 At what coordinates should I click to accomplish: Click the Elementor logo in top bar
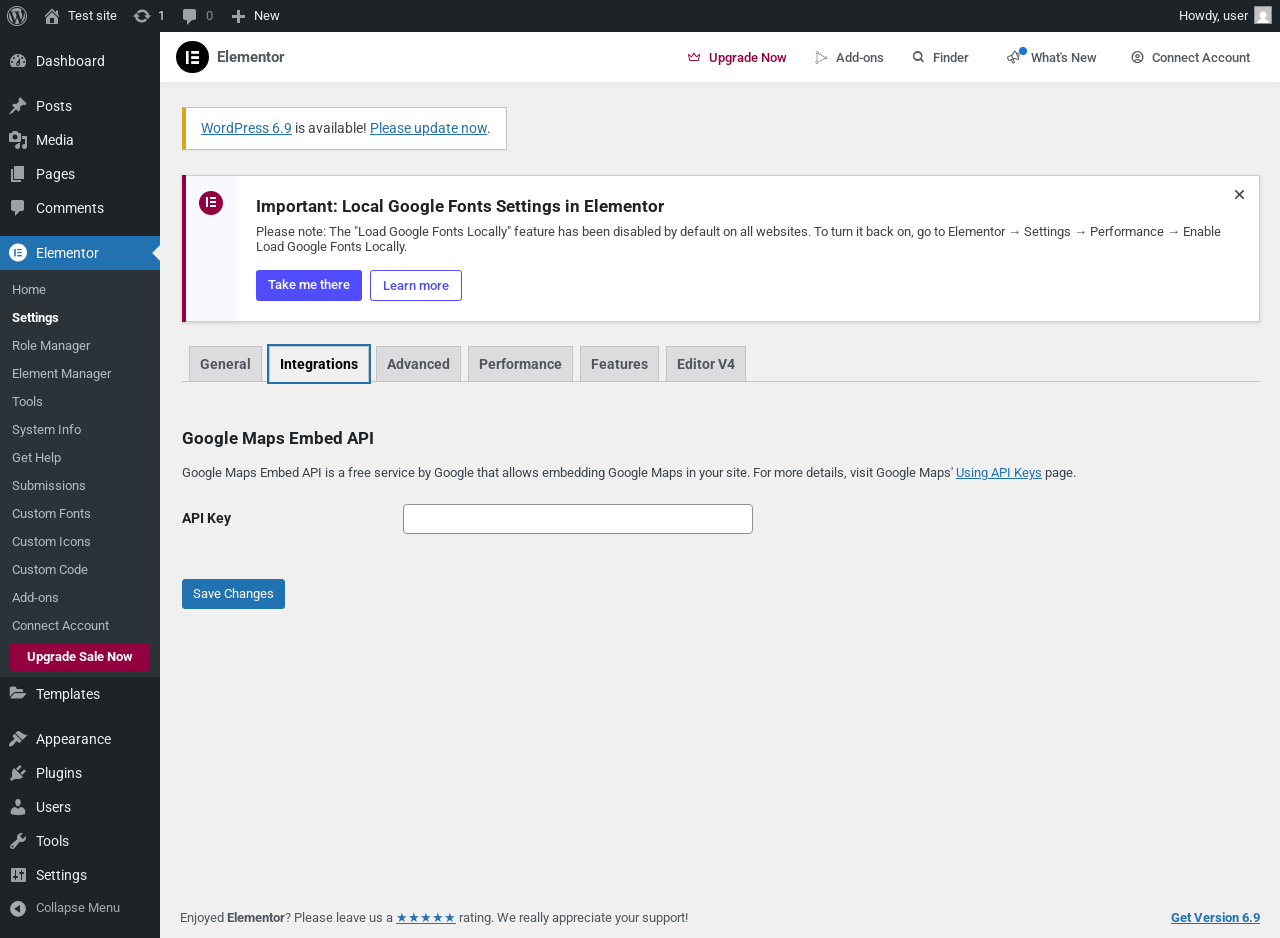(192, 57)
